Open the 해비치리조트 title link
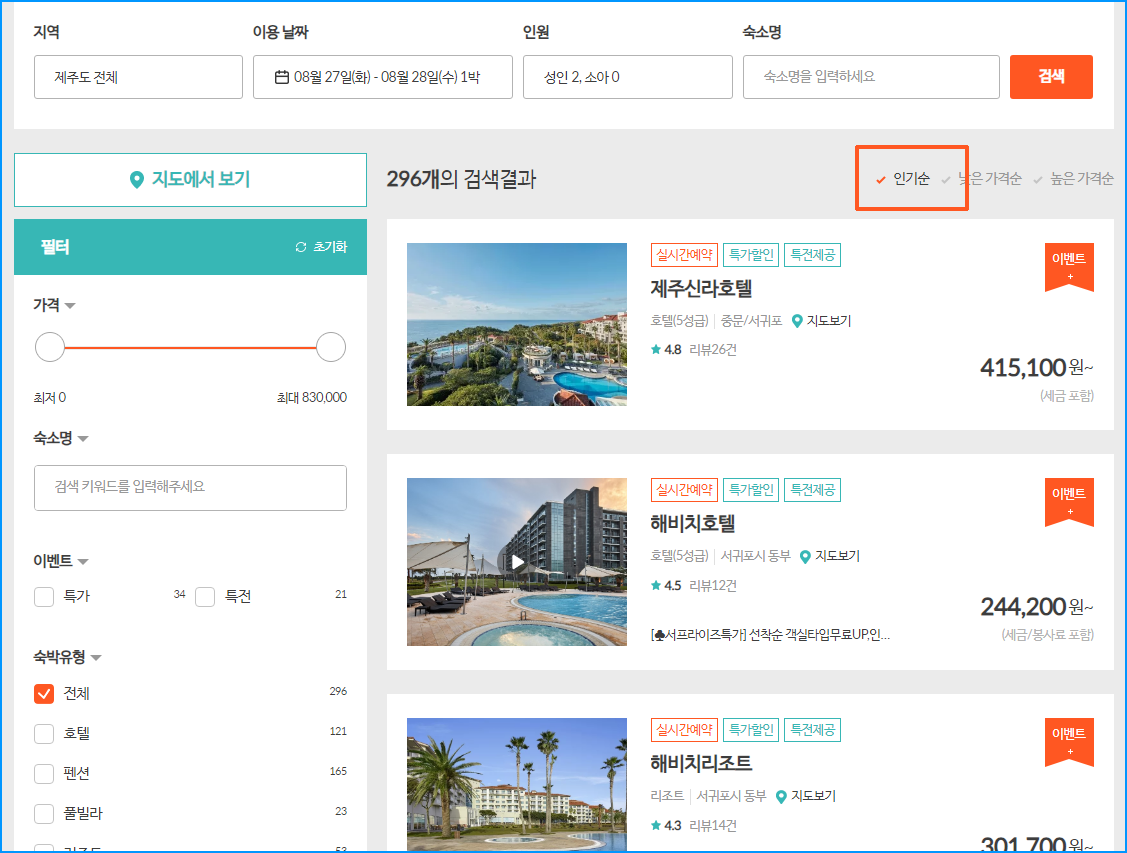Viewport: 1127px width, 853px height. [x=701, y=763]
